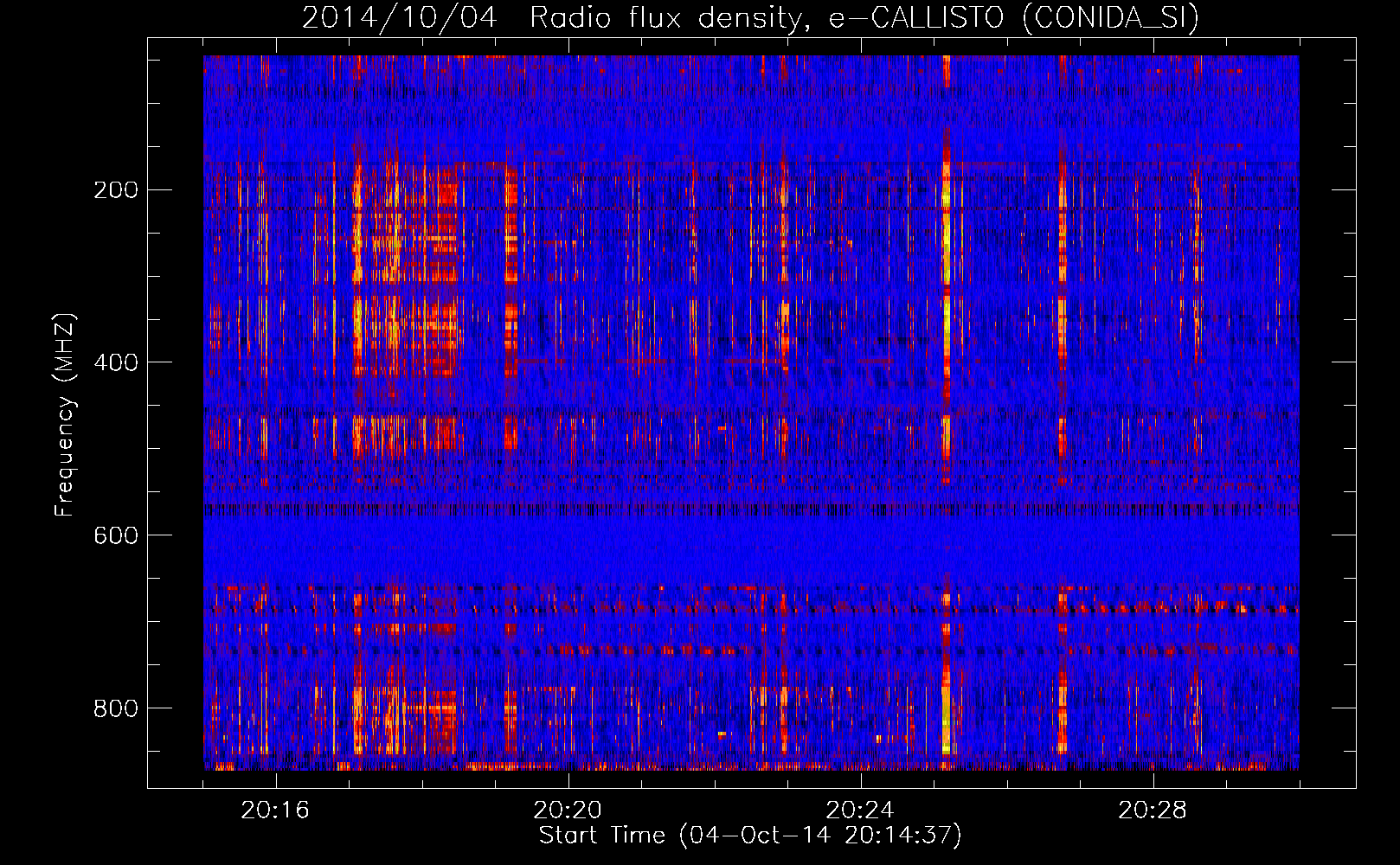Click the plot title 'Radio flux density, e-CALLISTO (CONIDA_SI)'
This screenshot has height=865, width=1400.
tap(864, 17)
